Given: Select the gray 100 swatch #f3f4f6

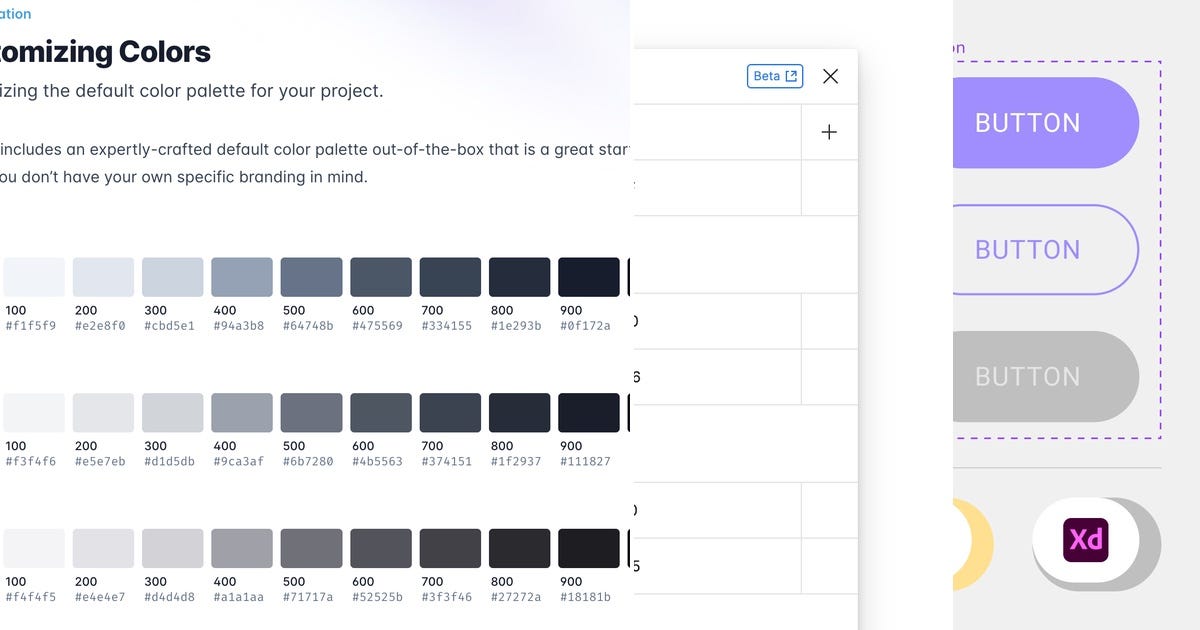Looking at the screenshot, I should click(x=34, y=412).
